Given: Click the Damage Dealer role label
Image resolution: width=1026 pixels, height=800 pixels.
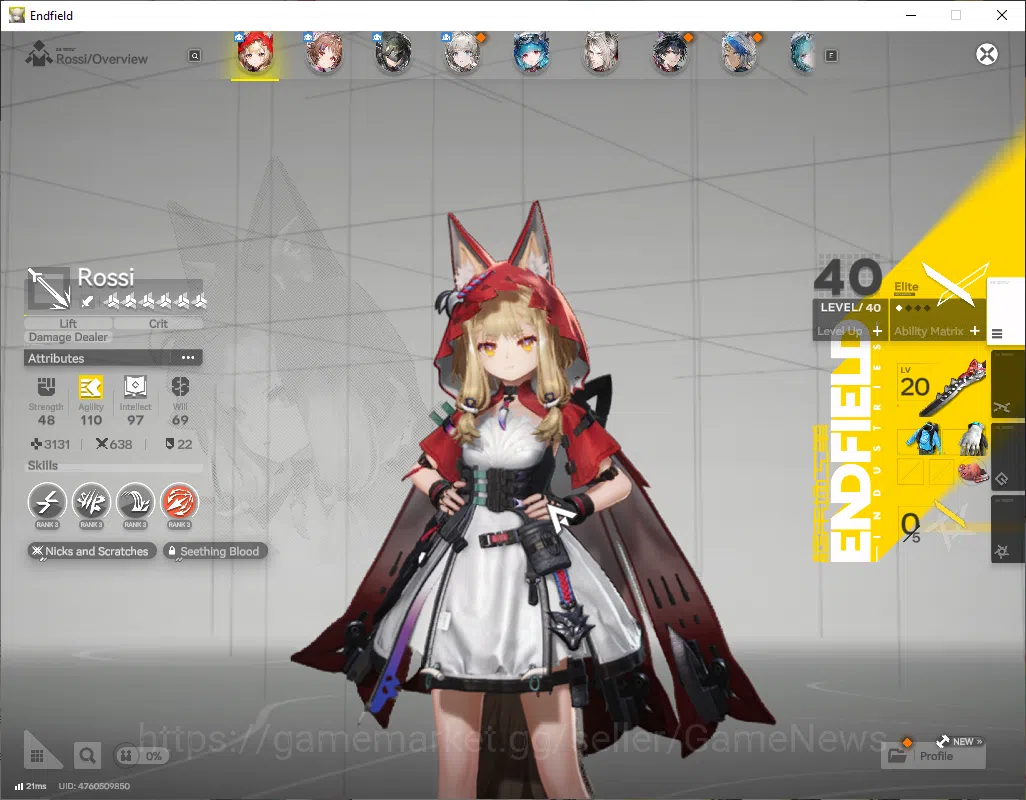Looking at the screenshot, I should coord(68,337).
